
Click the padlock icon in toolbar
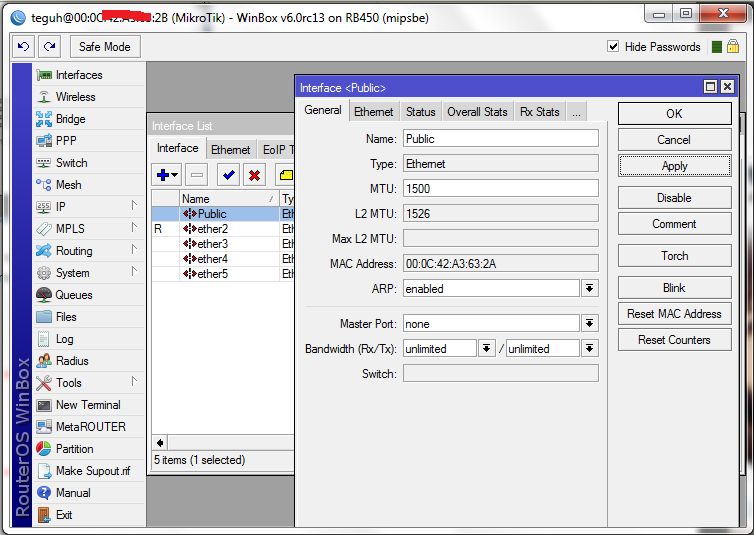pos(733,47)
